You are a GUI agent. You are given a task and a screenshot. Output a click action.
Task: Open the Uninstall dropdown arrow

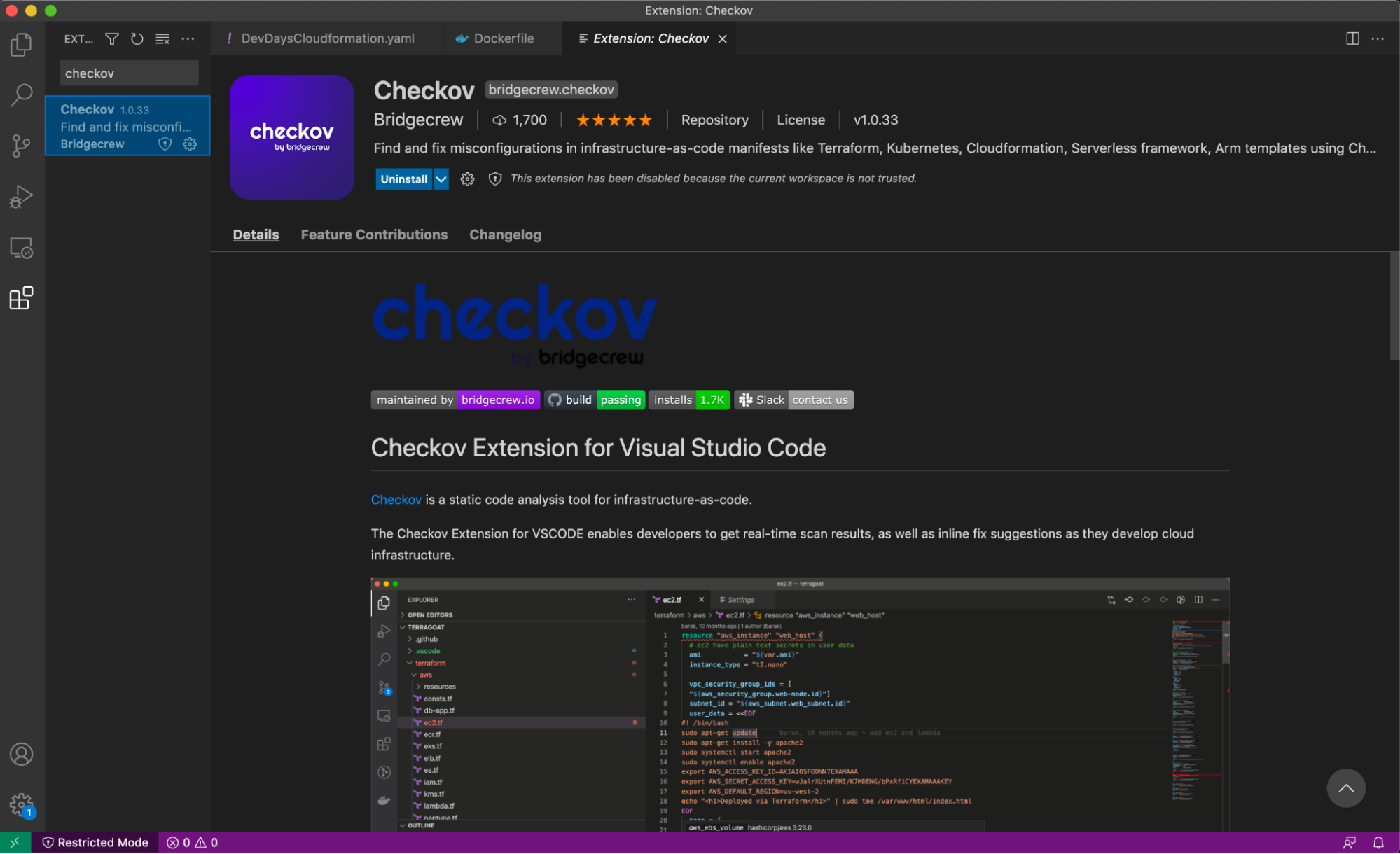coord(441,179)
